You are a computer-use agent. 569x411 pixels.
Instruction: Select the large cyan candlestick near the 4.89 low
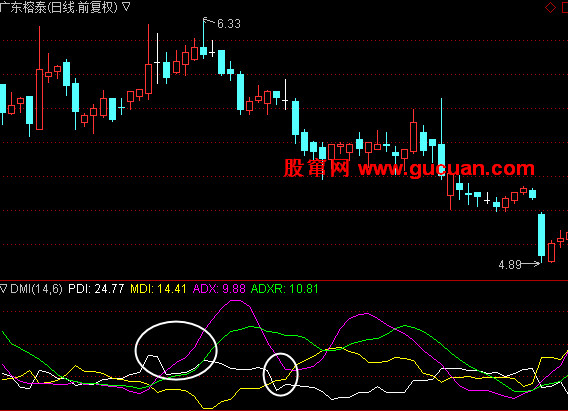pos(541,237)
